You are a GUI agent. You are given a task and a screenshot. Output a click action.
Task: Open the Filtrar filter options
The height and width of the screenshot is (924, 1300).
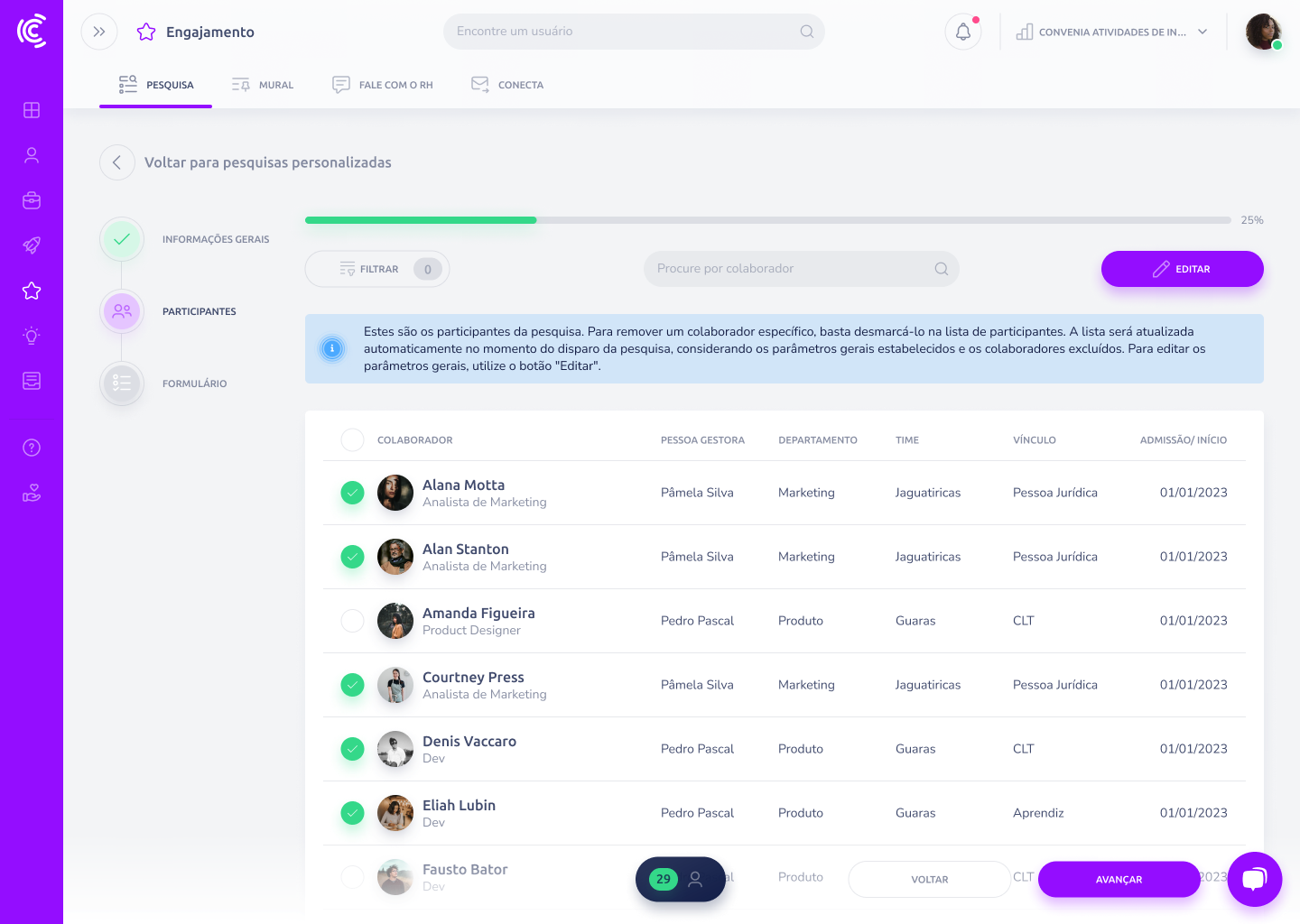click(376, 269)
